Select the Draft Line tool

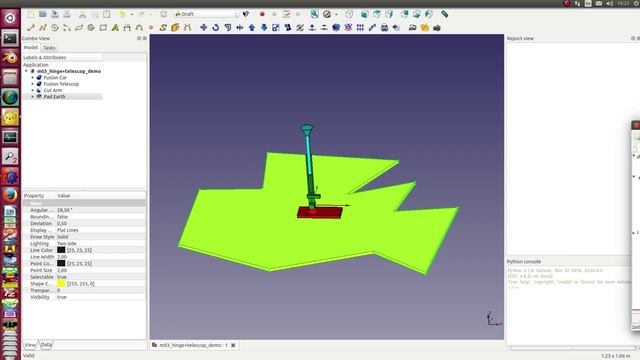tap(31, 28)
